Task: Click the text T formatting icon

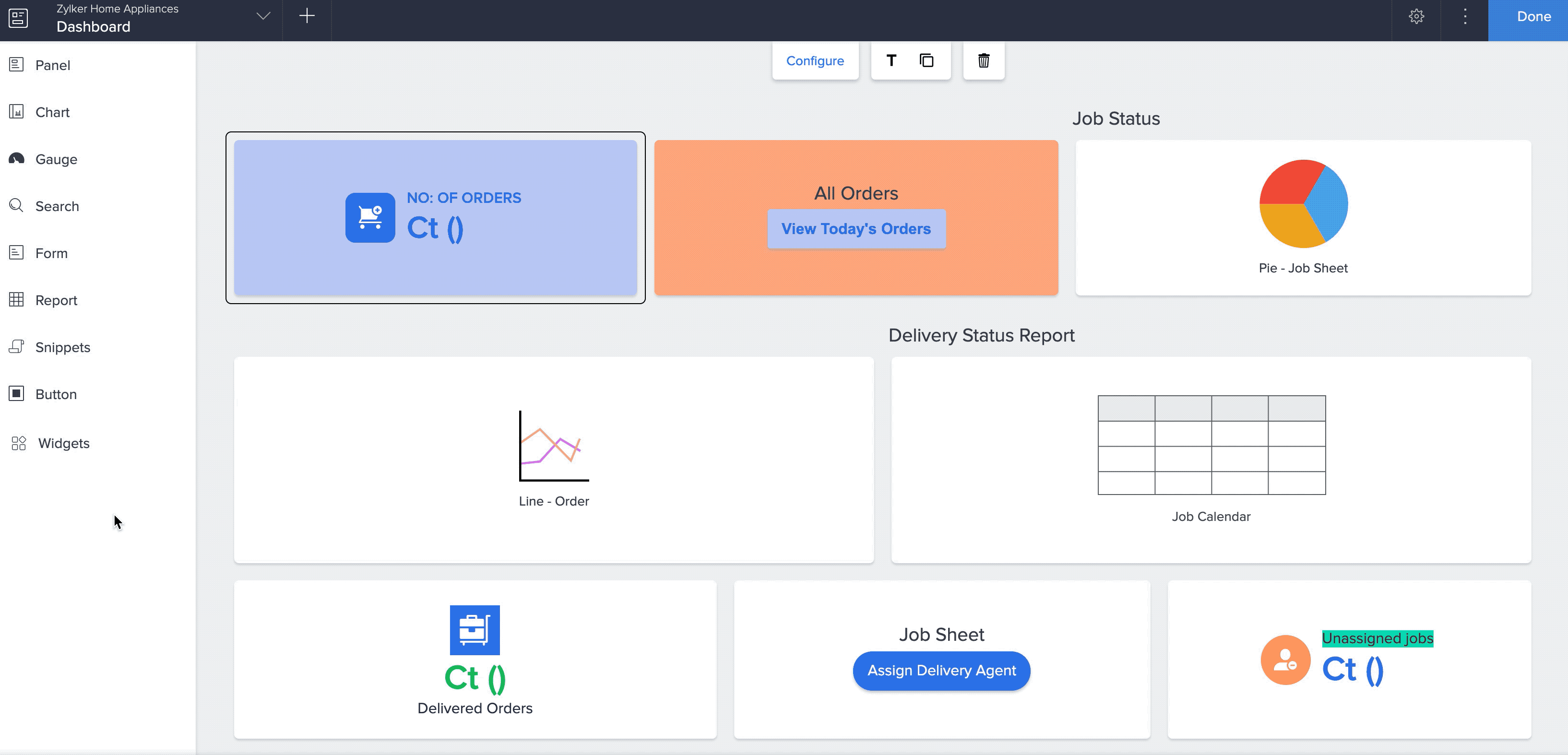Action: [891, 60]
